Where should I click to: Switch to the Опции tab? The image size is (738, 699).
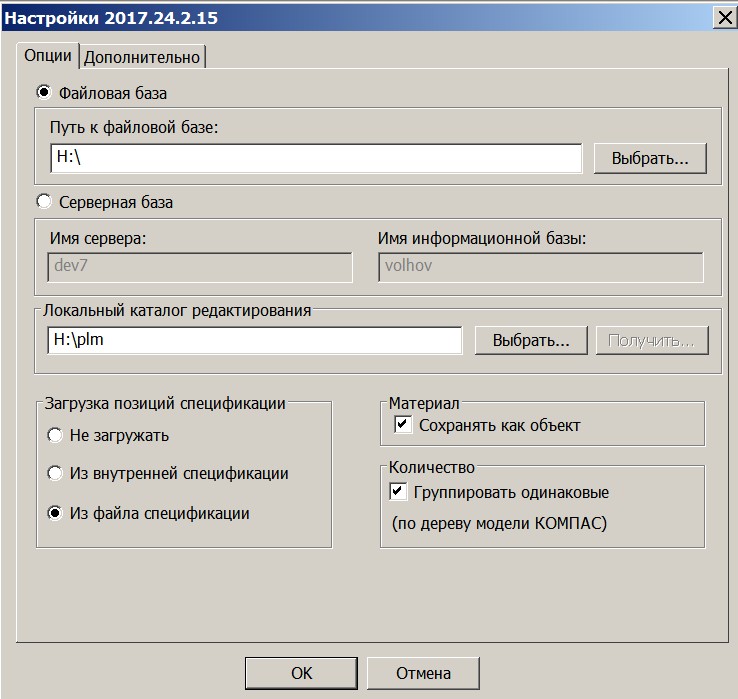[x=48, y=56]
